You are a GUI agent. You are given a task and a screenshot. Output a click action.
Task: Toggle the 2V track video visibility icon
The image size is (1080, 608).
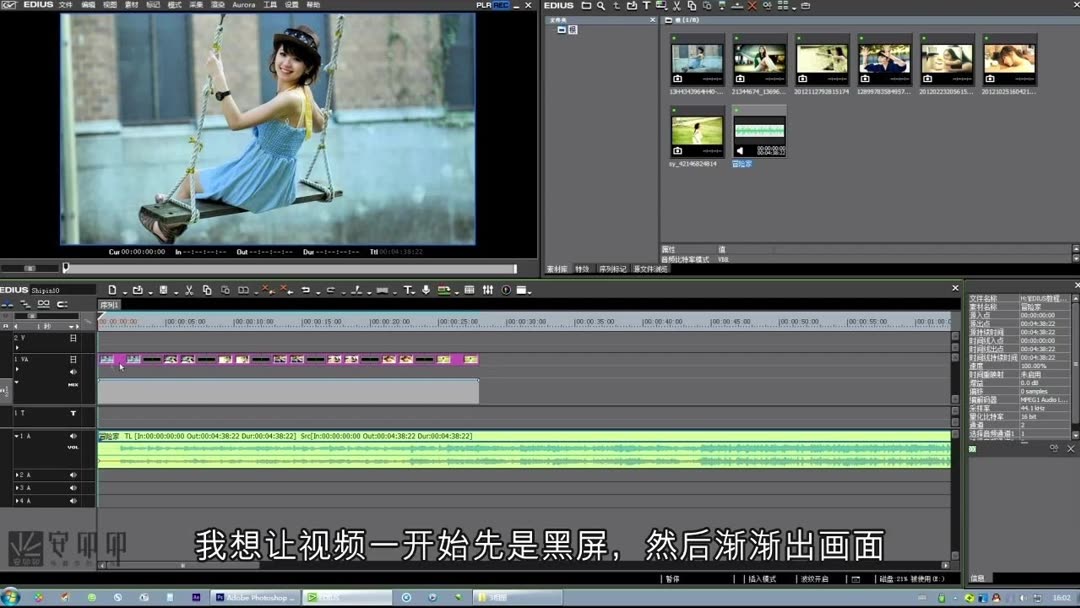click(x=74, y=338)
